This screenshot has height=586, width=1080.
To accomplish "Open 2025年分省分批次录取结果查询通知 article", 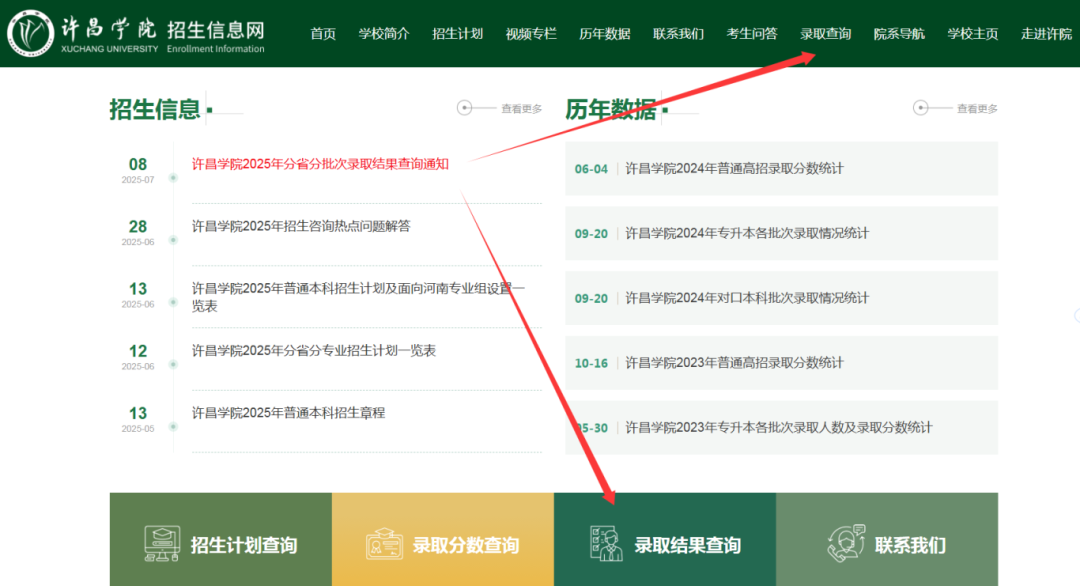I will pyautogui.click(x=320, y=164).
